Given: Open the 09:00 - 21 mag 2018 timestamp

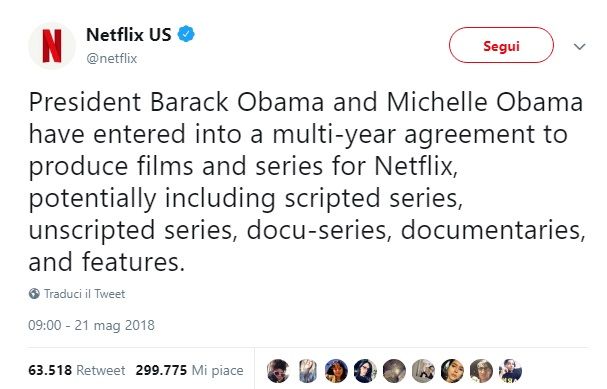Looking at the screenshot, I should 91,325.
